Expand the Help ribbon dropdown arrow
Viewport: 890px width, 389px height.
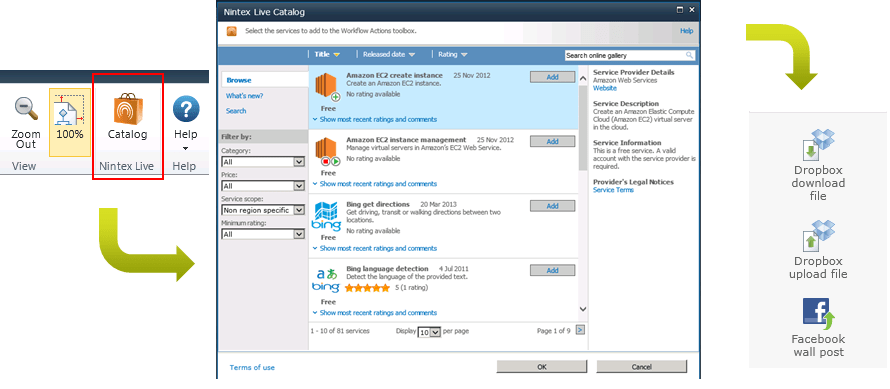point(186,150)
